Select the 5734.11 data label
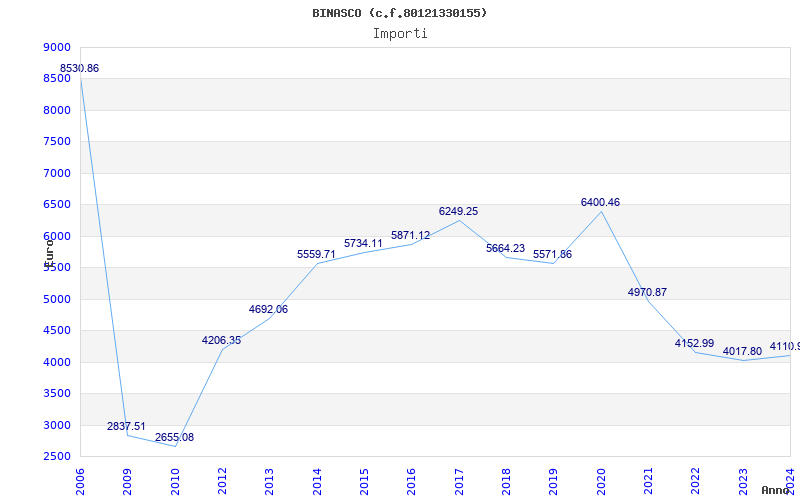The height and width of the screenshot is (500, 800). 363,243
